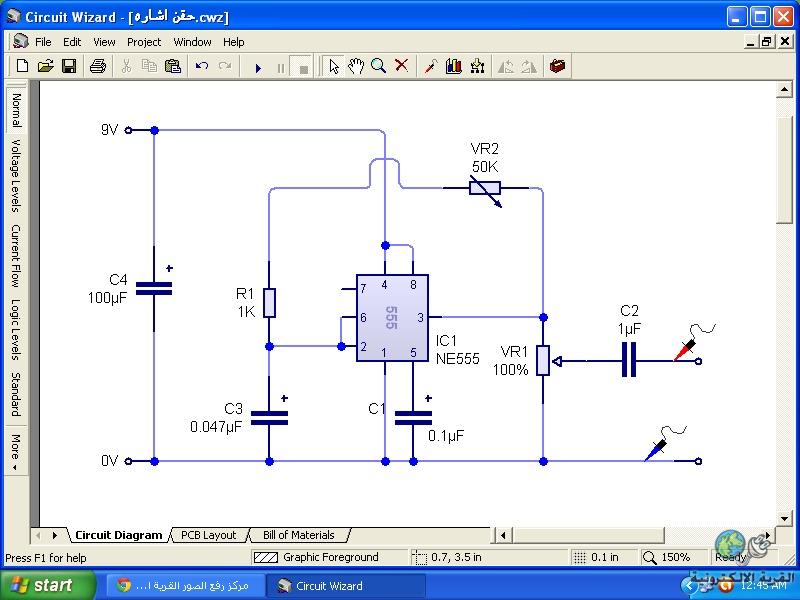Start the simulation with the Run button
This screenshot has width=800, height=600.
pyautogui.click(x=258, y=67)
